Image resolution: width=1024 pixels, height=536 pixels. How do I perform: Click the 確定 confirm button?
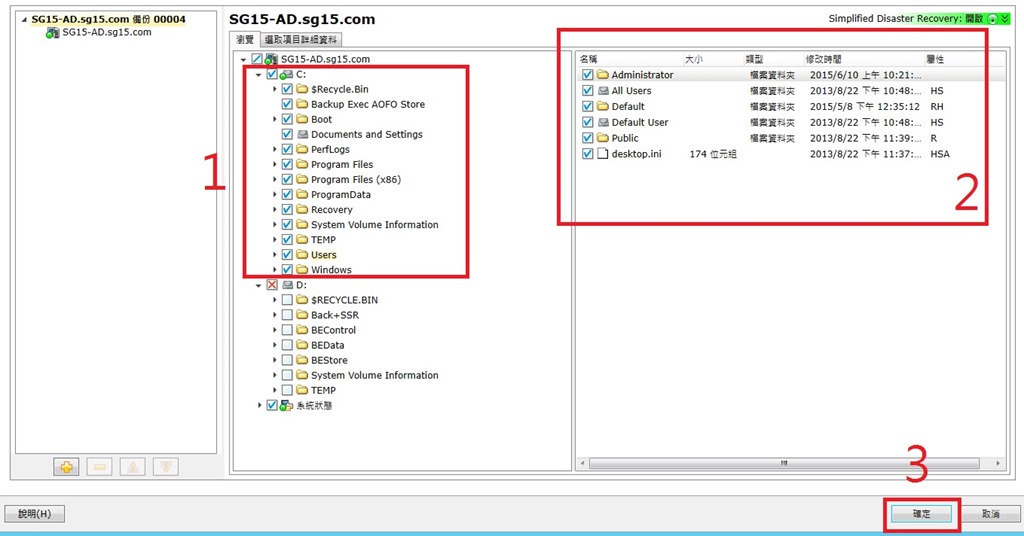coord(921,514)
